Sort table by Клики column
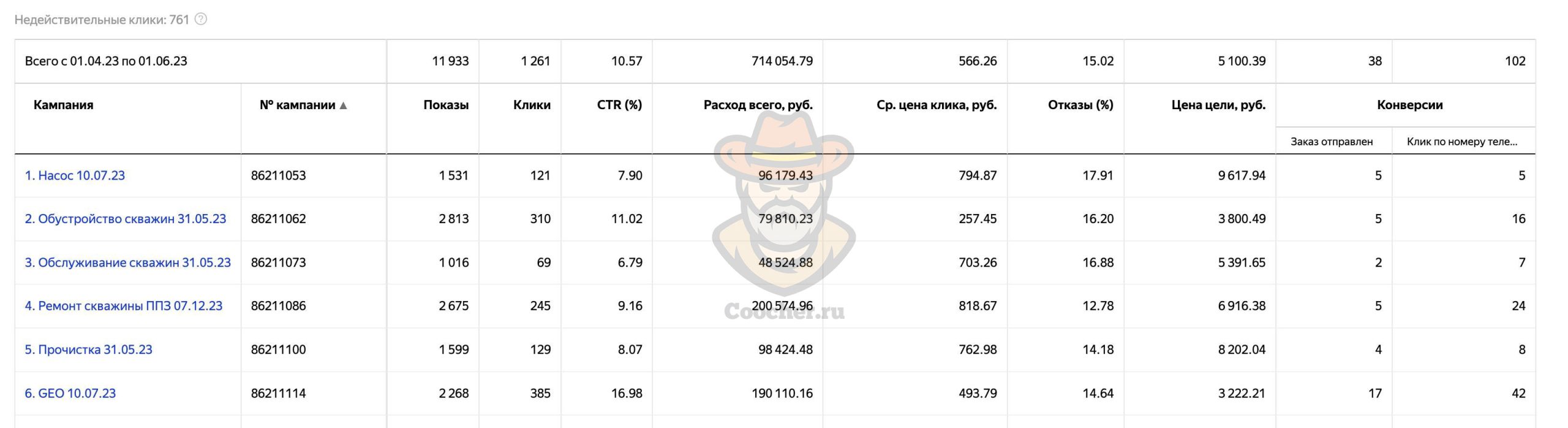The width and height of the screenshot is (1568, 428). pyautogui.click(x=531, y=105)
